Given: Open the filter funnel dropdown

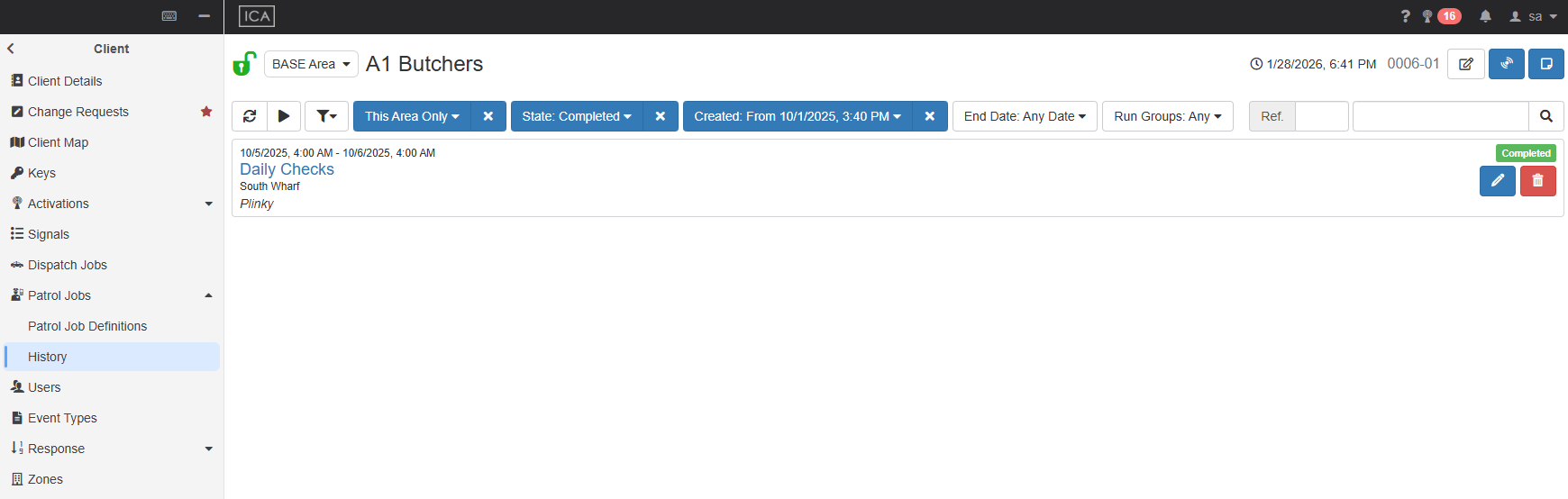Looking at the screenshot, I should coord(326,116).
